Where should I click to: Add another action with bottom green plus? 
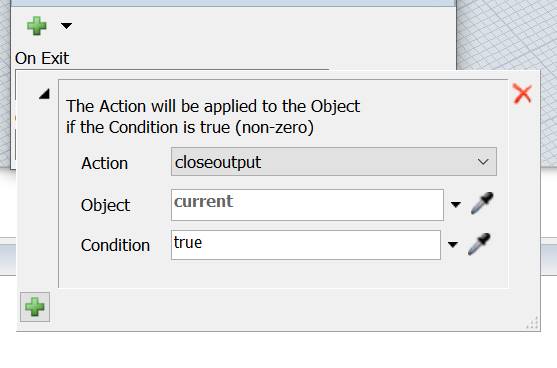click(x=35, y=307)
